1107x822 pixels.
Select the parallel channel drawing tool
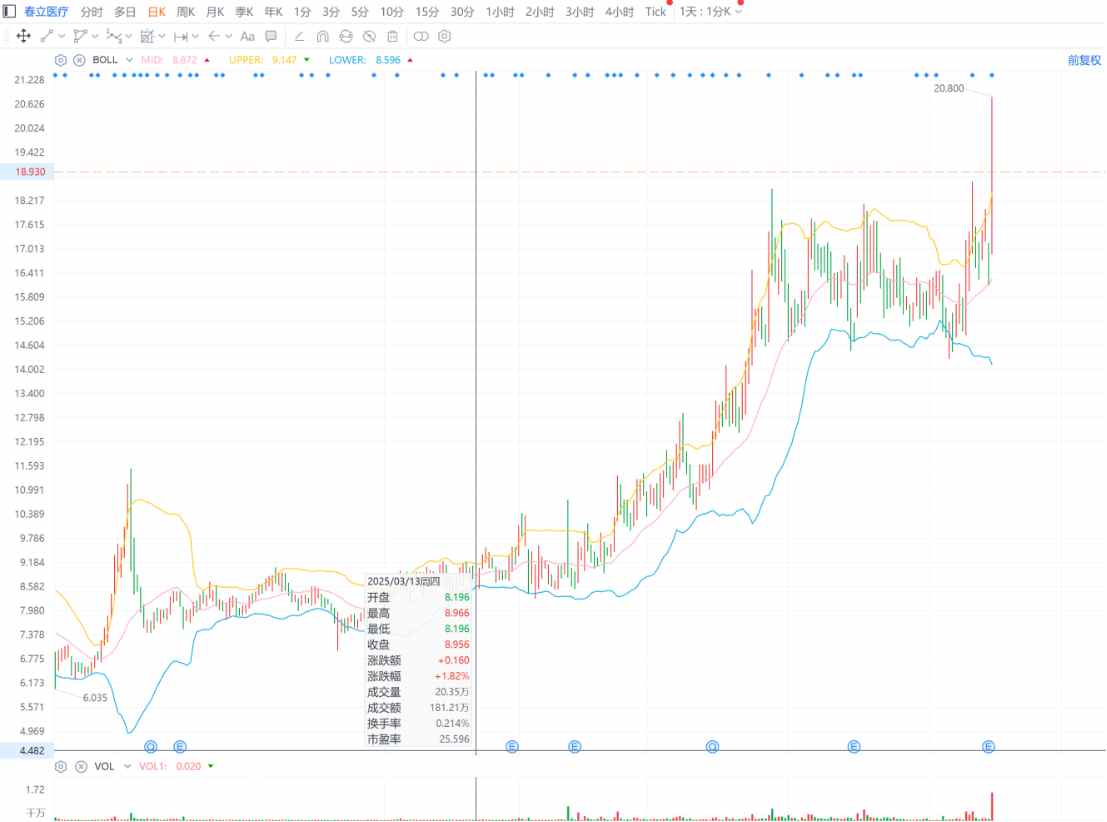(x=79, y=37)
